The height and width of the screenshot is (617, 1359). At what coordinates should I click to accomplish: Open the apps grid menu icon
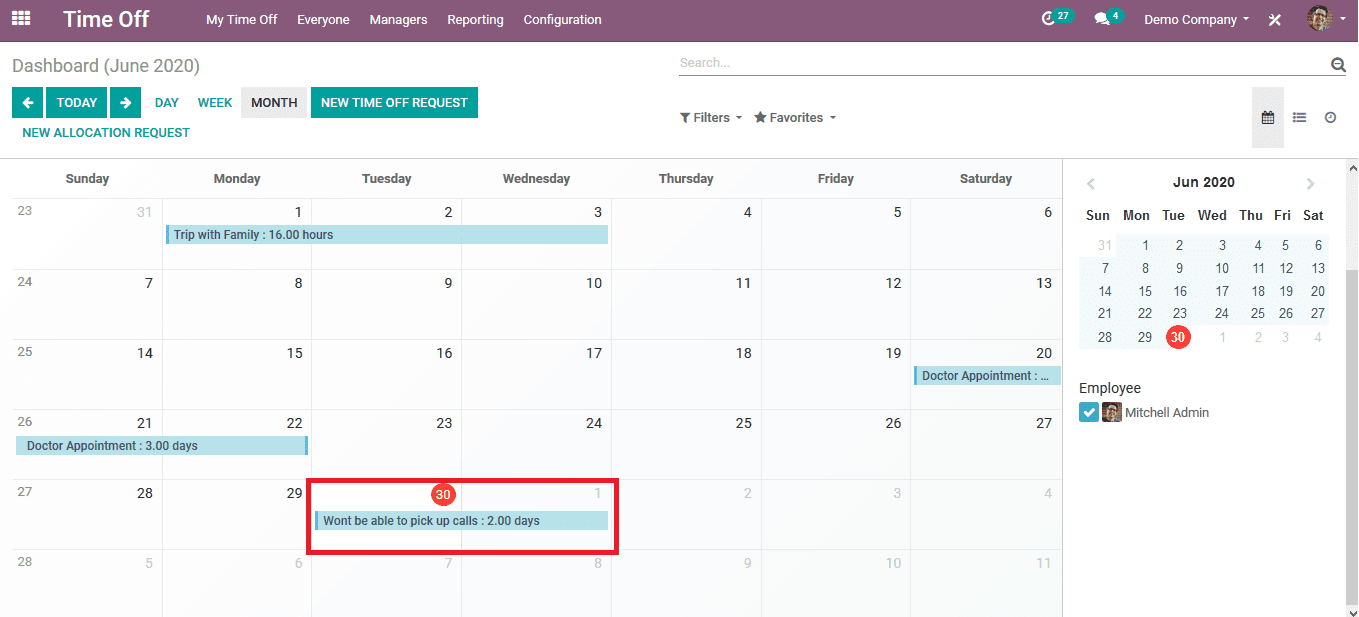[21, 19]
